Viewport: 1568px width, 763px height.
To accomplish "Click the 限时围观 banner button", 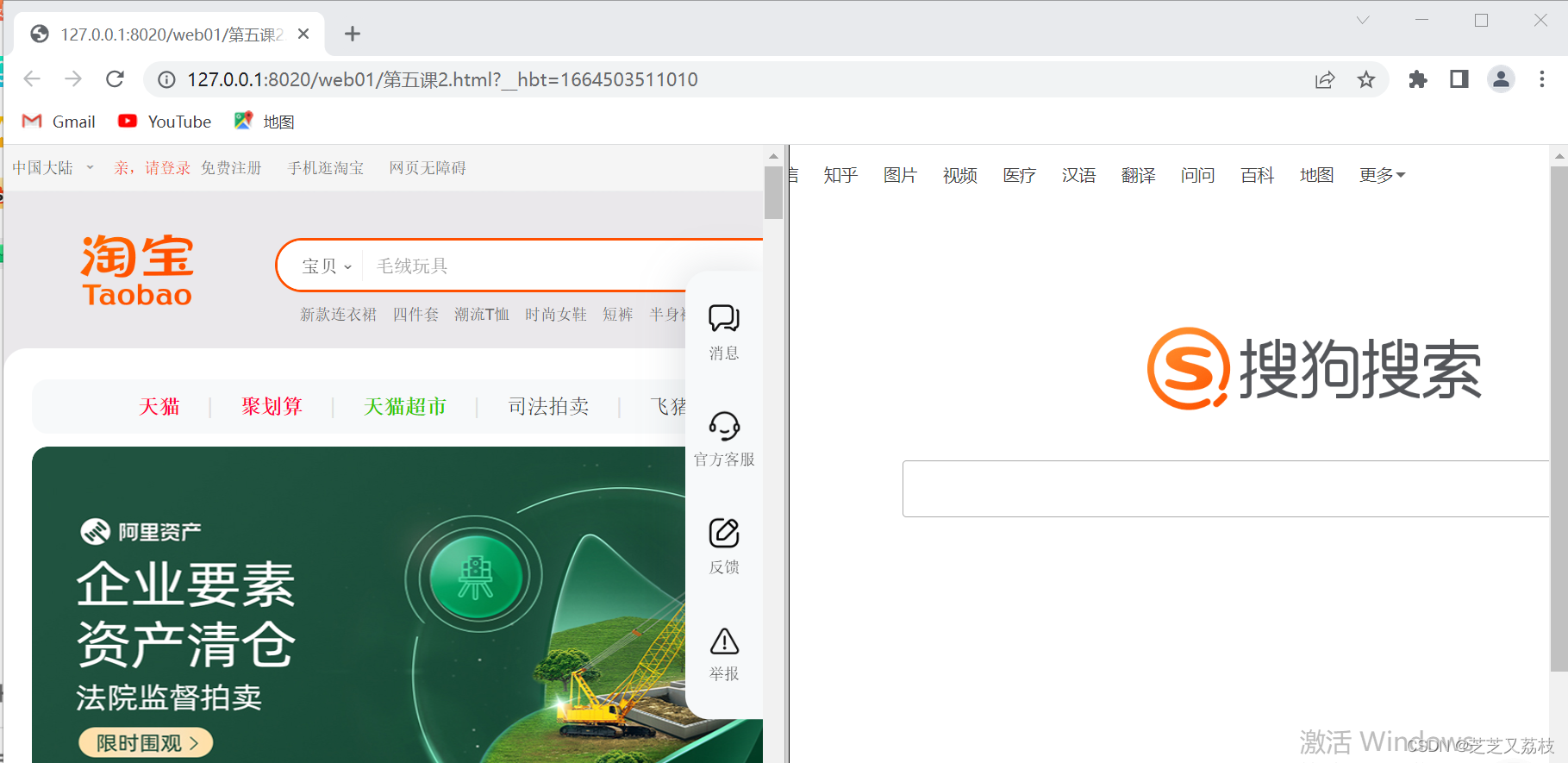I will pos(146,742).
